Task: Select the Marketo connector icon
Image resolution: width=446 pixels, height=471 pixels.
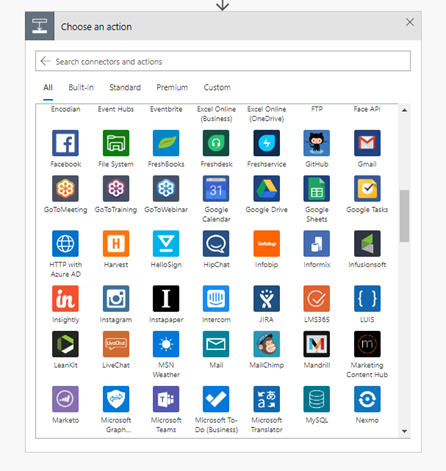Action: point(65,399)
